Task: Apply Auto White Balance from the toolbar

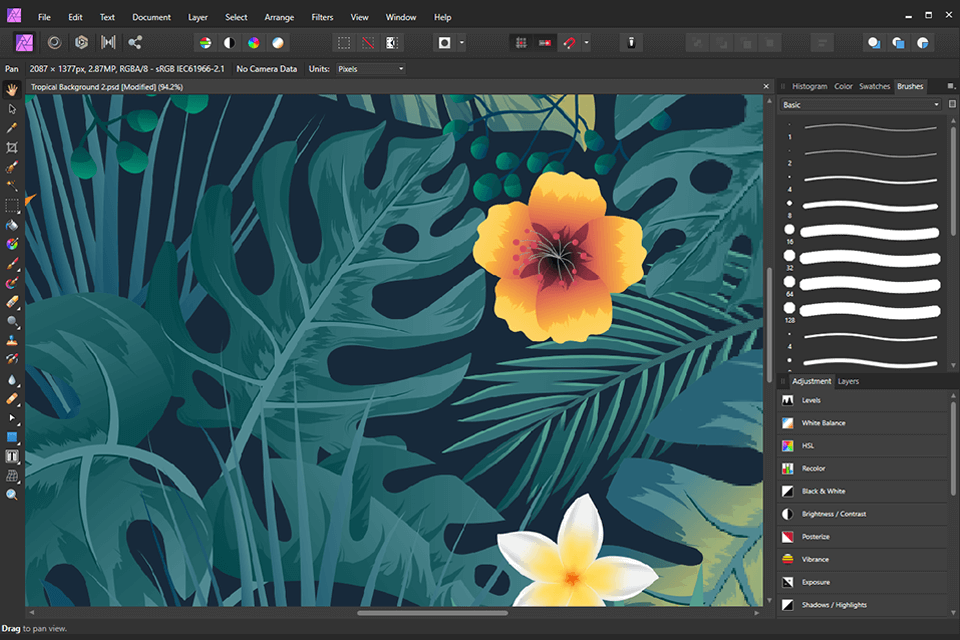Action: coord(278,43)
